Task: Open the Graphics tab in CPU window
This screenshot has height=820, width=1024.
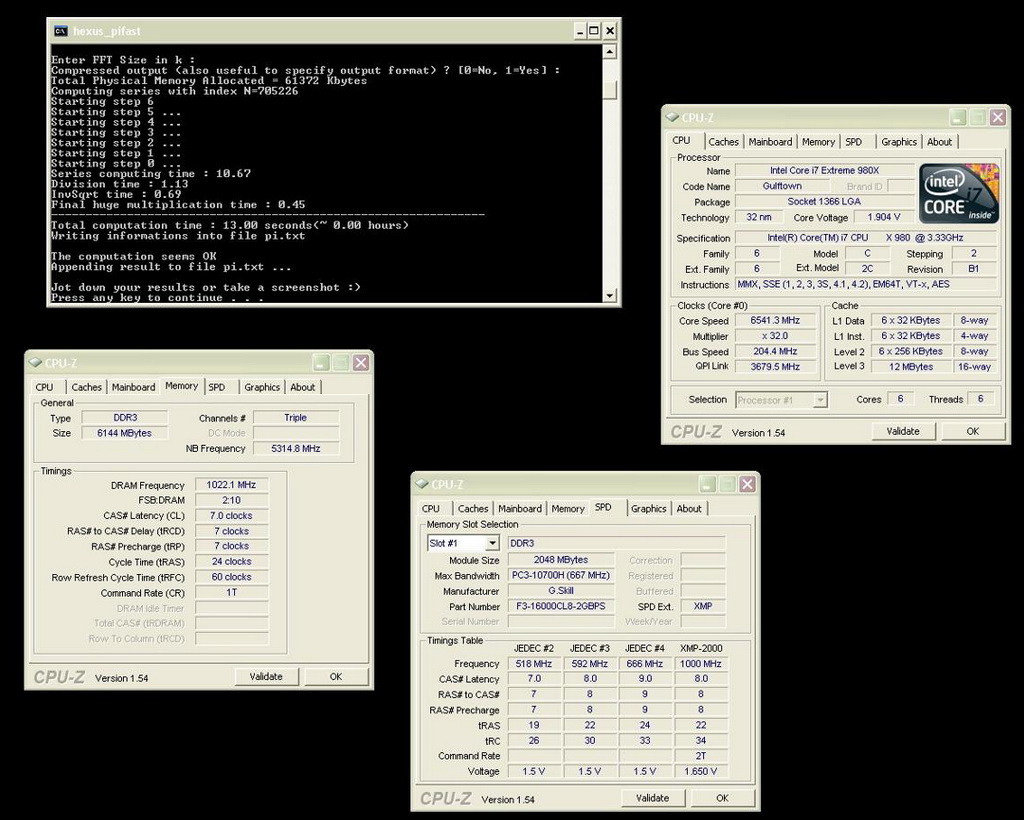Action: click(899, 142)
